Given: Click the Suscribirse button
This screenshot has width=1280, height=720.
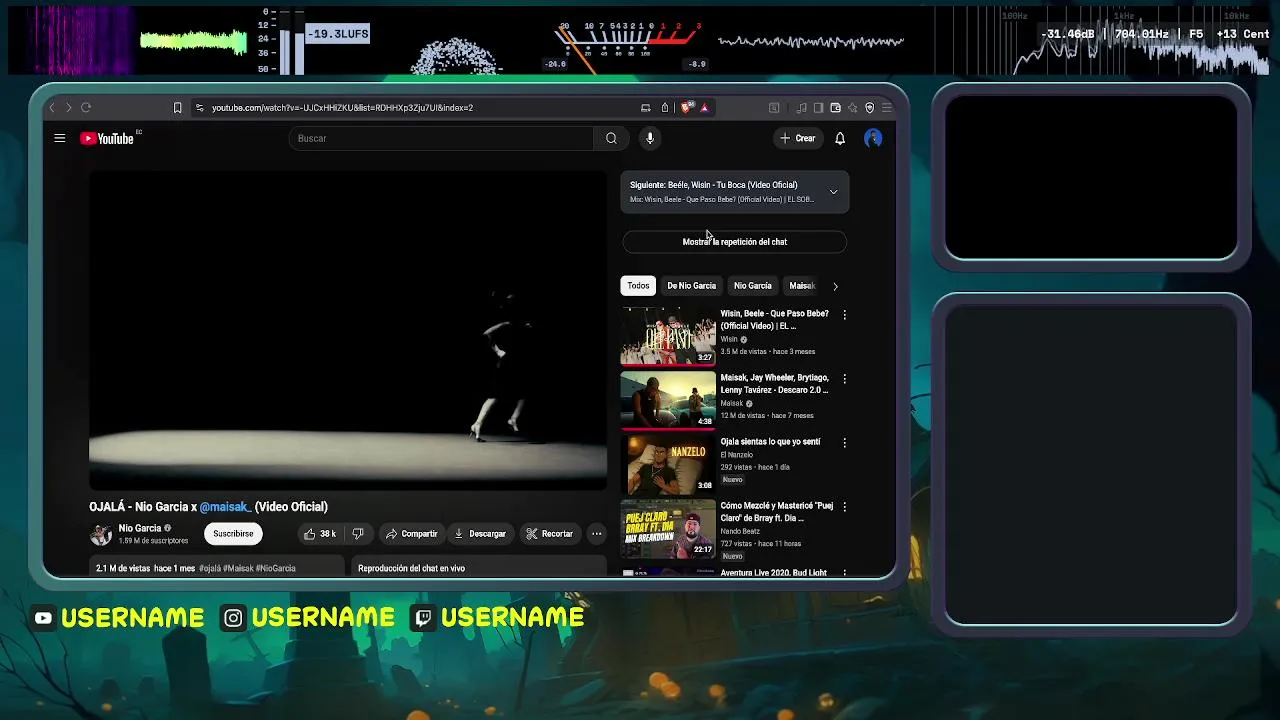Looking at the screenshot, I should (233, 534).
